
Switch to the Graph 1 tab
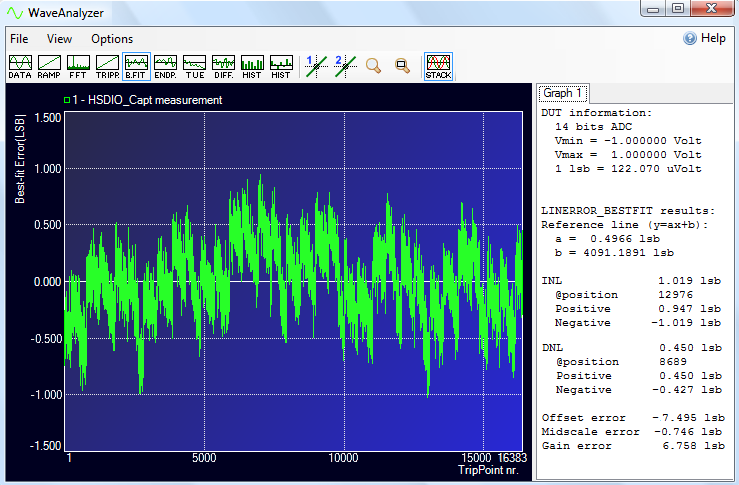click(564, 93)
